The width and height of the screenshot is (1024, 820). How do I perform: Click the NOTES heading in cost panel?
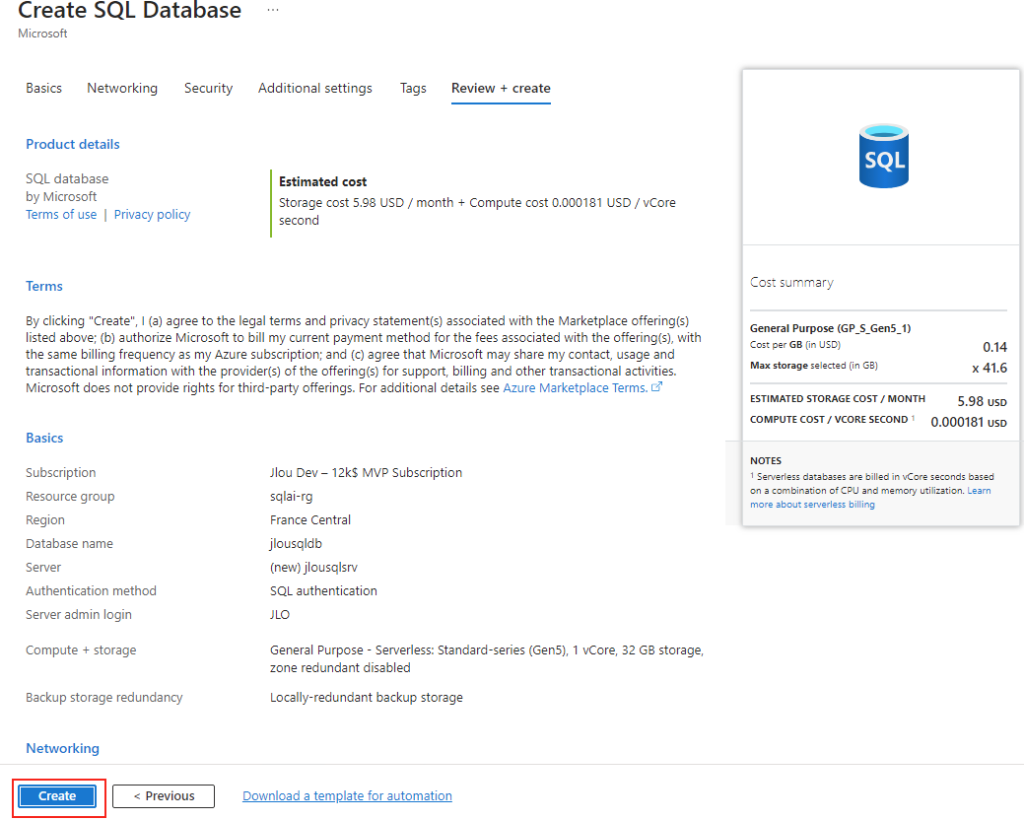click(x=765, y=460)
